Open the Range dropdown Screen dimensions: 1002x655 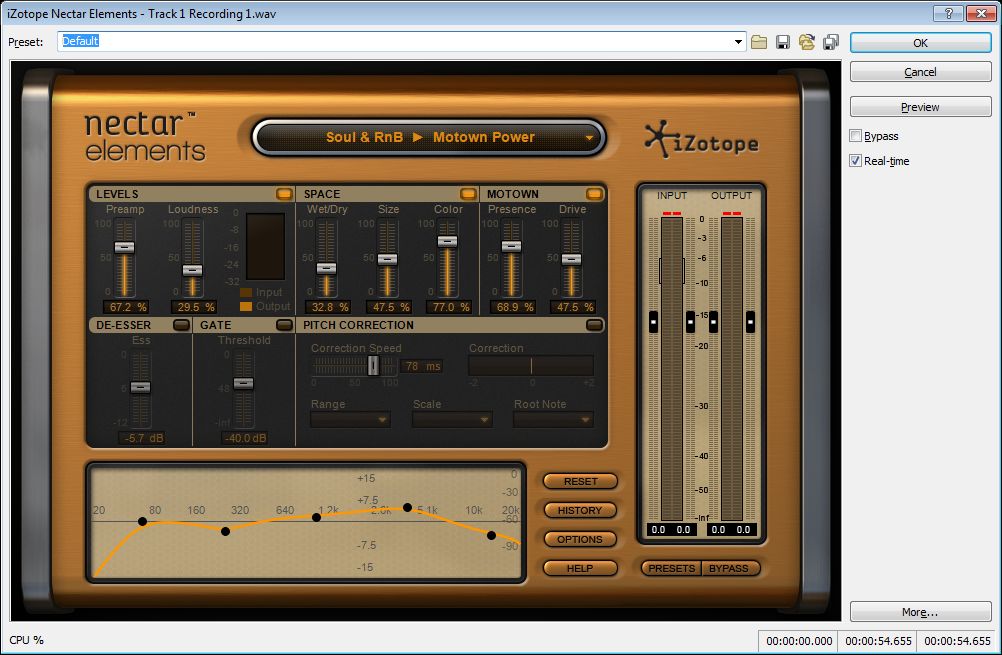pyautogui.click(x=350, y=420)
